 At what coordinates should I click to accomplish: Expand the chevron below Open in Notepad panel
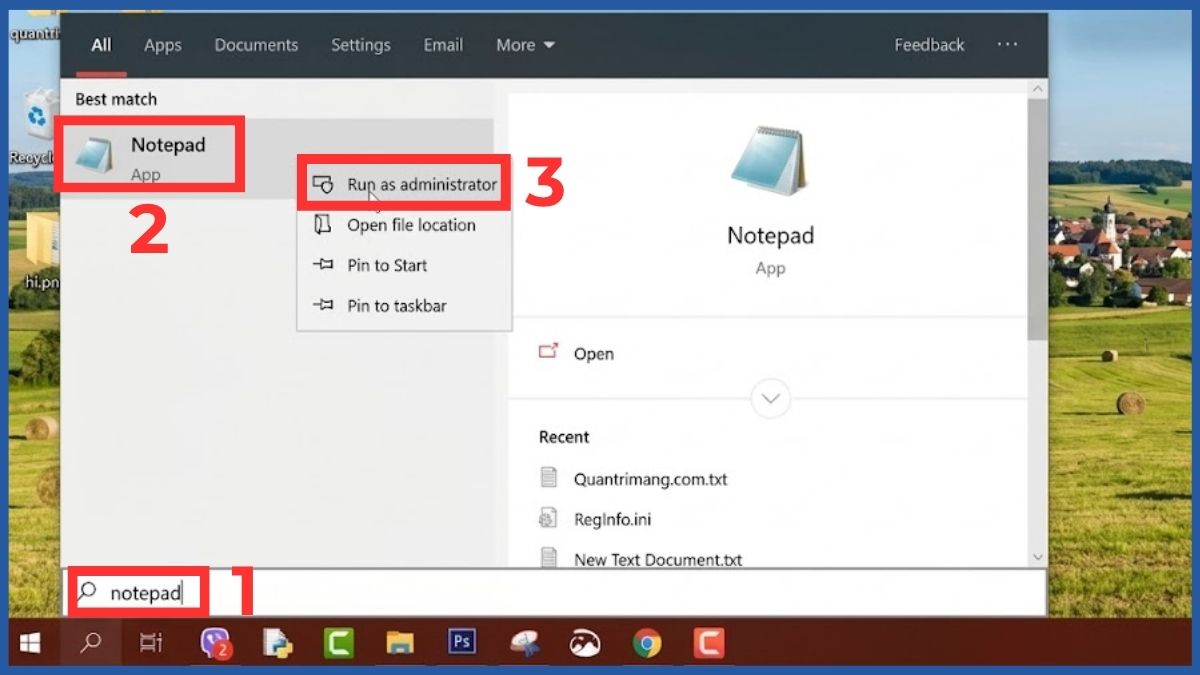coord(770,398)
